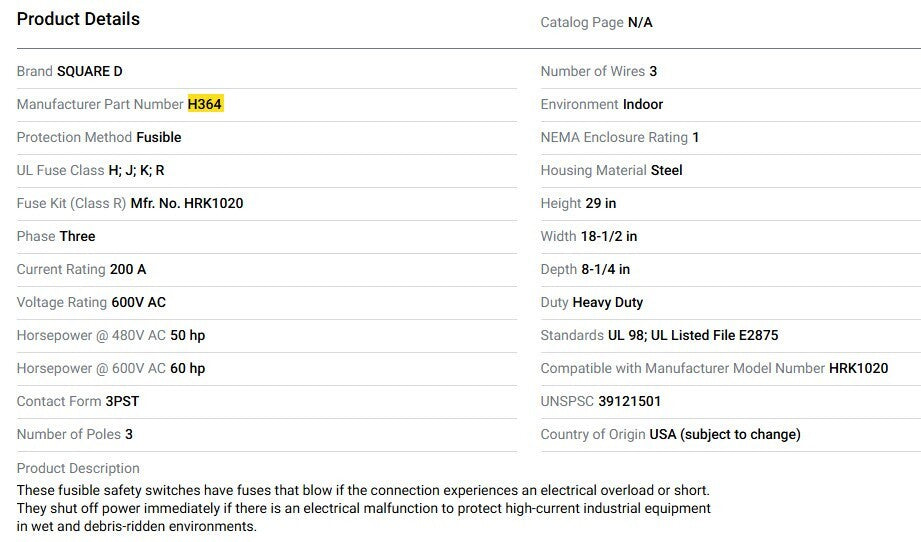Click the Product Details heading

coord(78,19)
